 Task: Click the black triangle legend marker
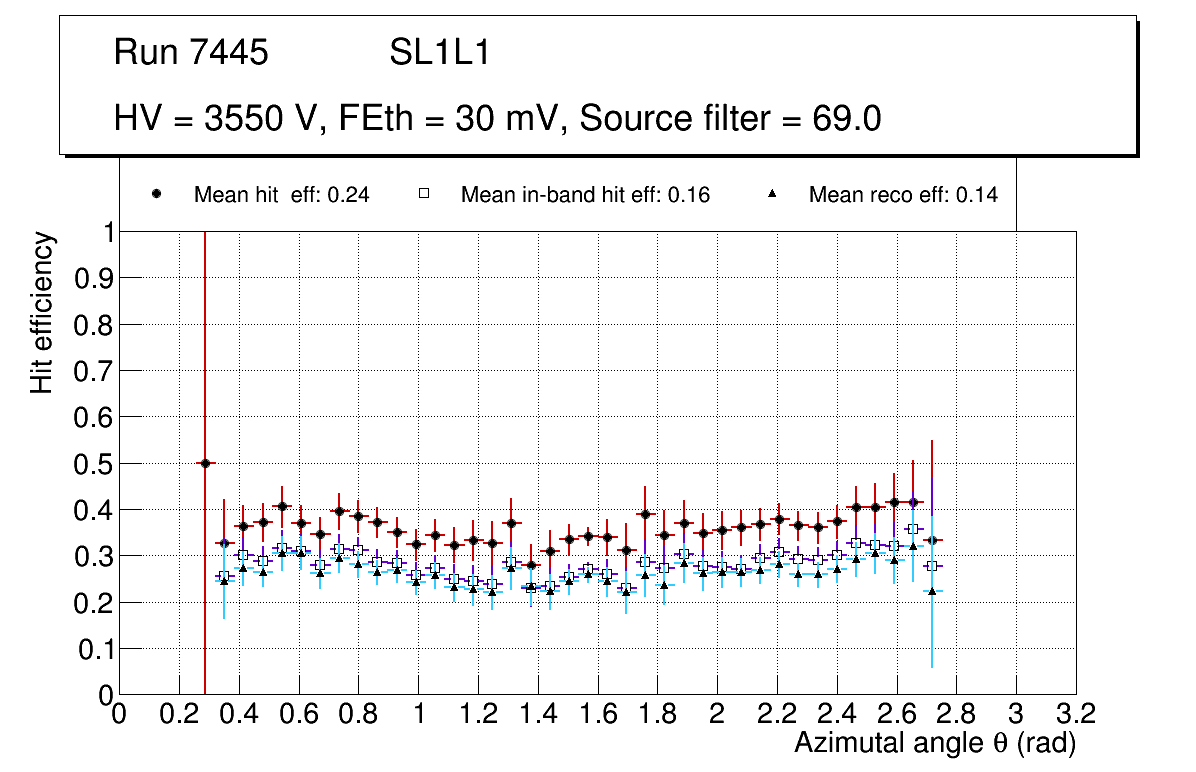[x=772, y=195]
